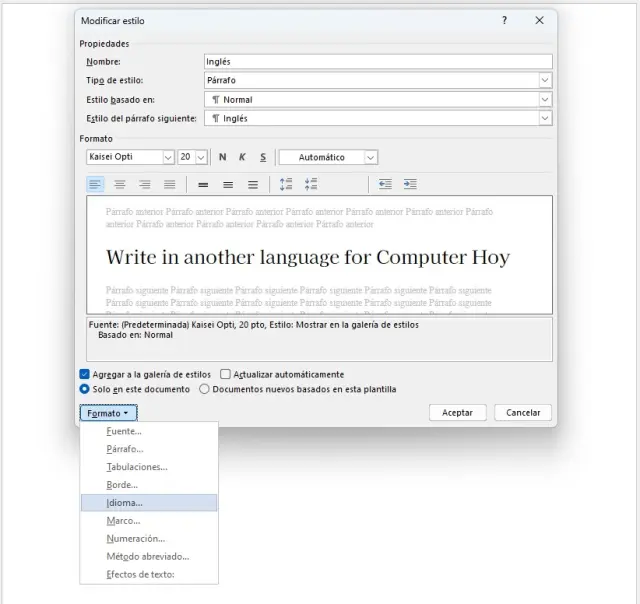
Task: Increase paragraph indent
Action: (410, 184)
